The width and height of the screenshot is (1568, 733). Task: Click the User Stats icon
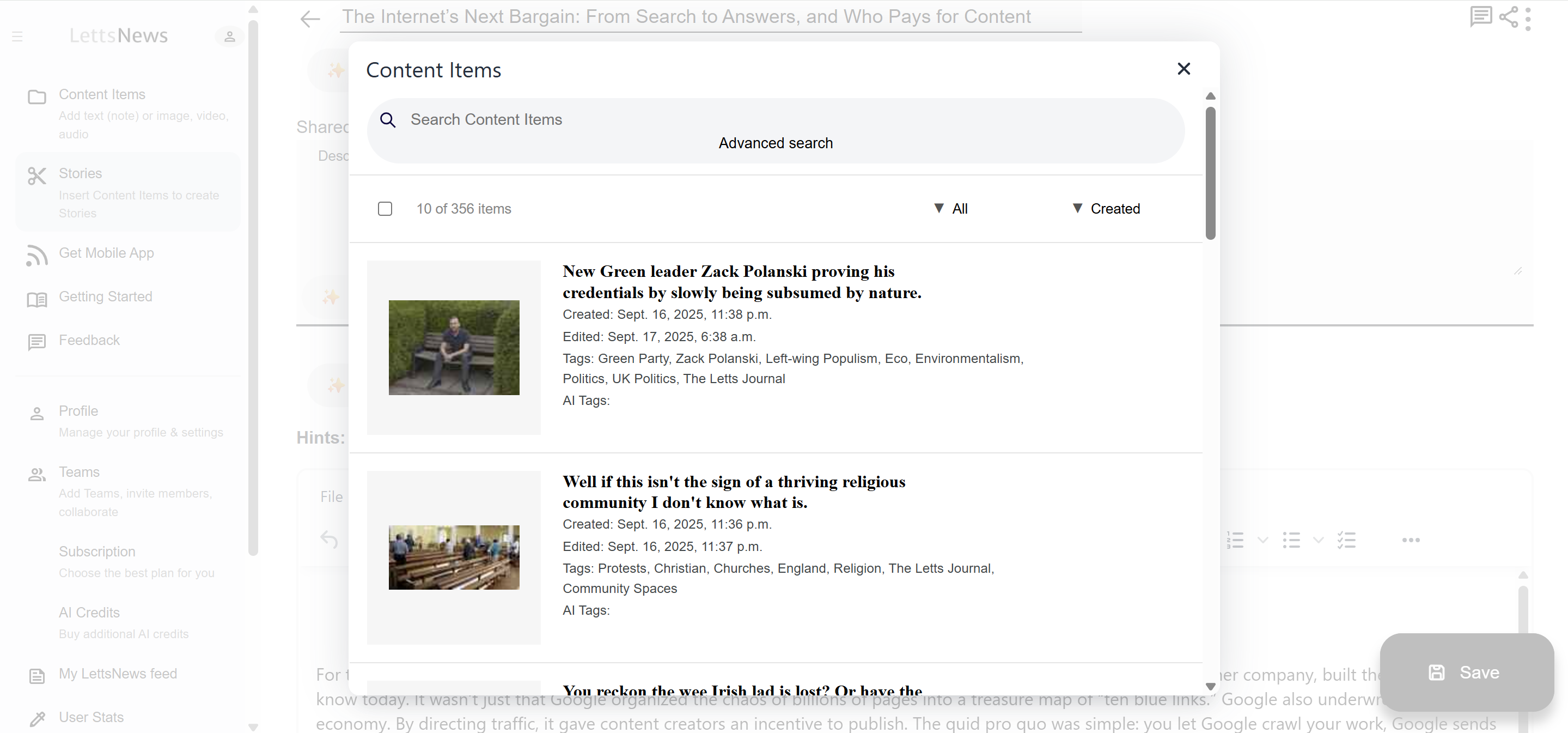[37, 719]
